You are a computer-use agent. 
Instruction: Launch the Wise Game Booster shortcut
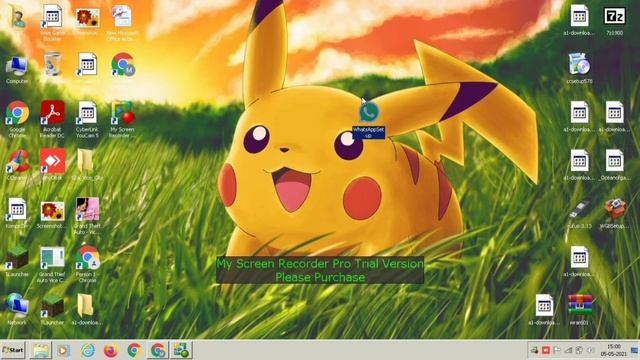52,22
